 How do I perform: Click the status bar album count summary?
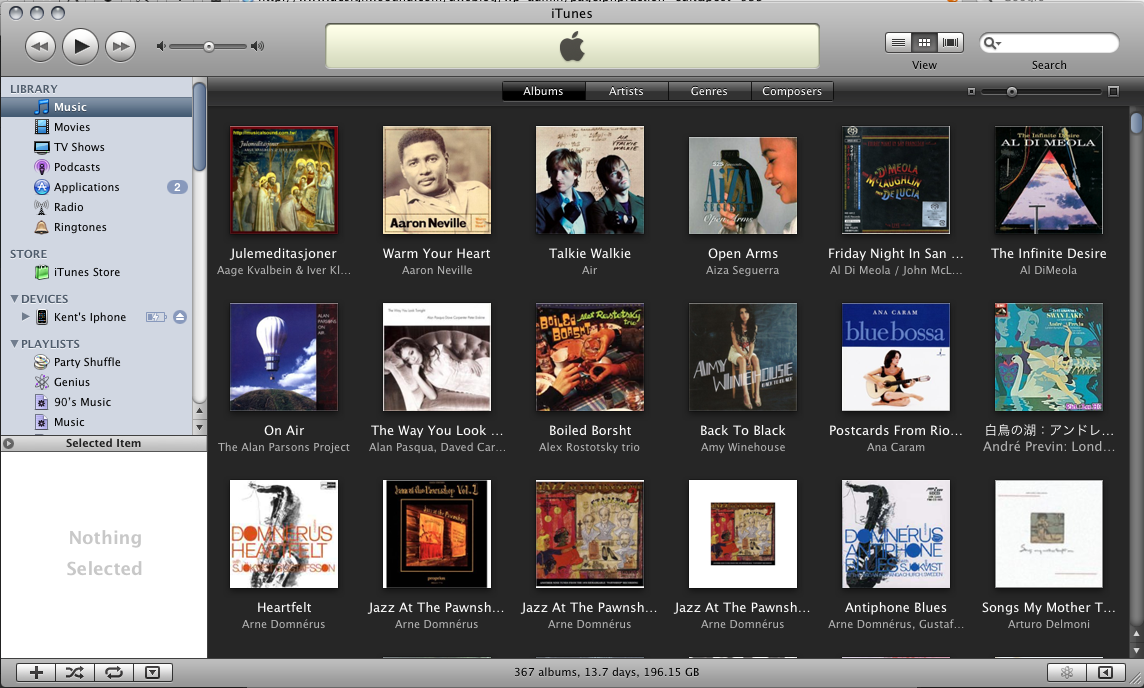(606, 672)
